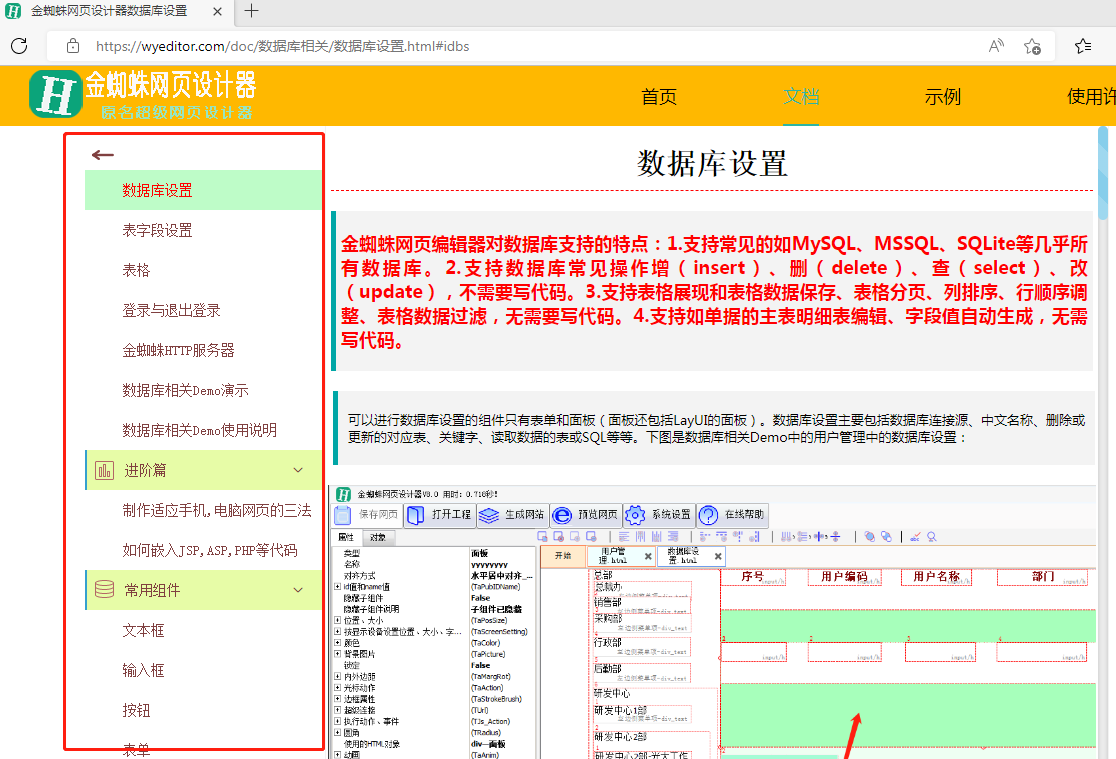The height and width of the screenshot is (759, 1116).
Task: Collapse the 进阶篇 section chevron
Action: pos(298,470)
